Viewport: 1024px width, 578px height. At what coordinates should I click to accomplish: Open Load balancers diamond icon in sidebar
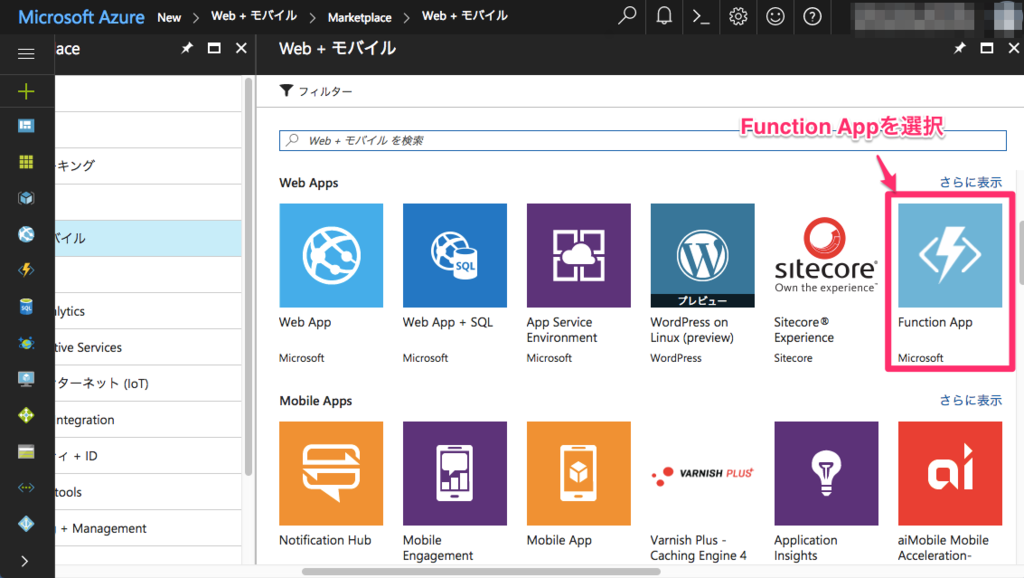(26, 415)
